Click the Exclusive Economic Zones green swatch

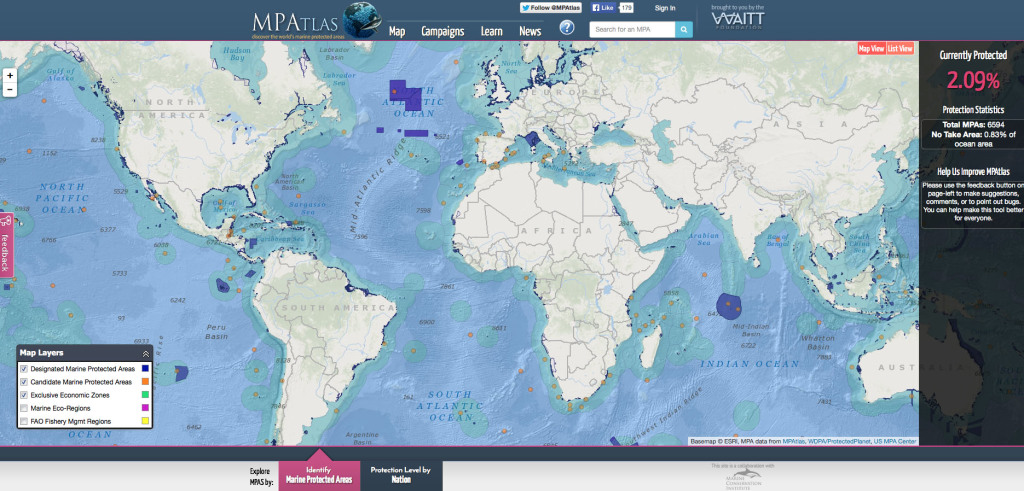(x=146, y=395)
